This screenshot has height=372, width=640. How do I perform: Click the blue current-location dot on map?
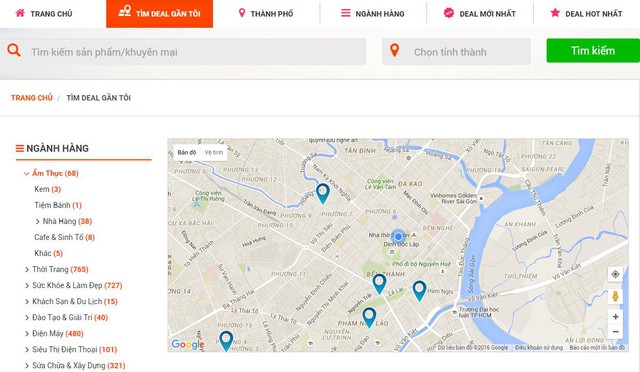point(398,236)
